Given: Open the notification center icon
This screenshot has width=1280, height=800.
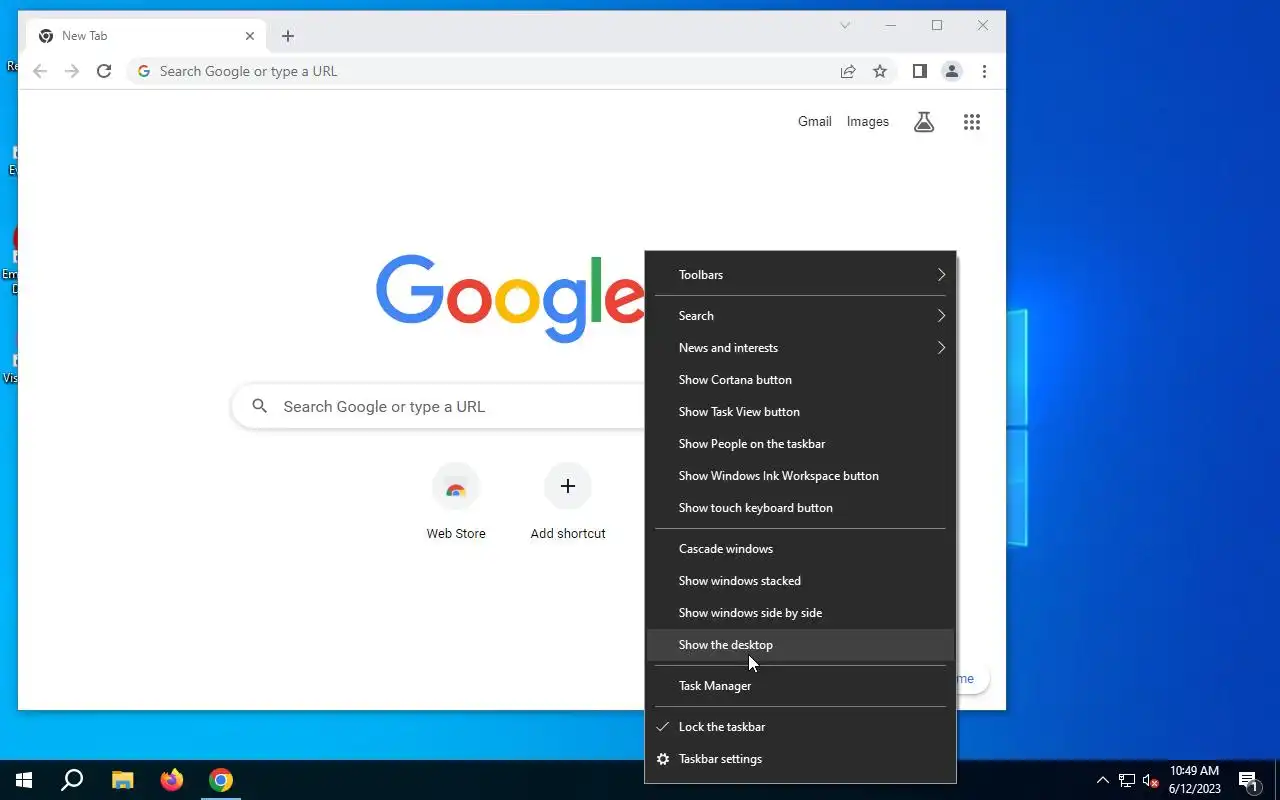Looking at the screenshot, I should [x=1248, y=780].
